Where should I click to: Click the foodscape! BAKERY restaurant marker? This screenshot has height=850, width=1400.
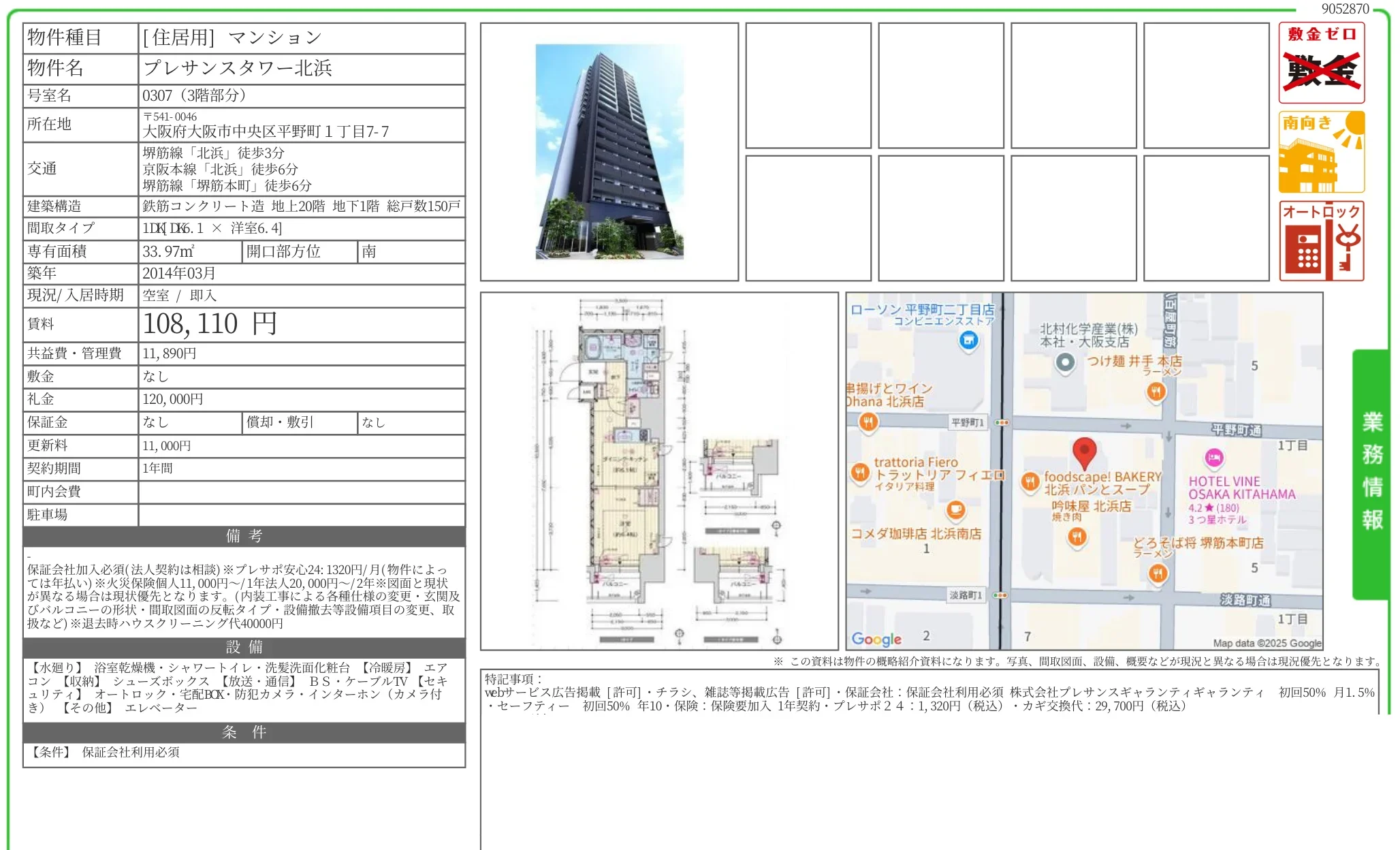1030,482
